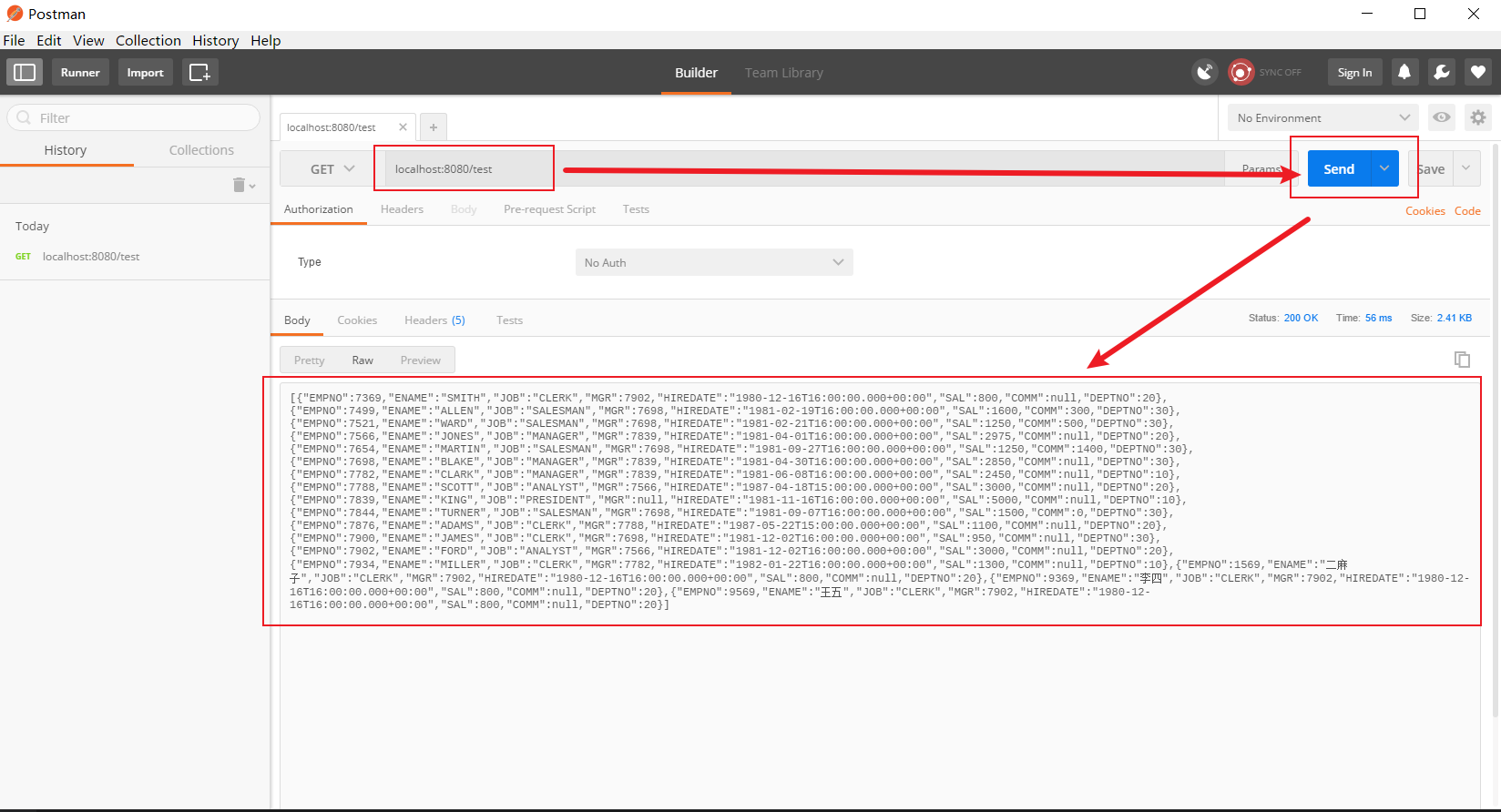The height and width of the screenshot is (812, 1501).
Task: Select the response Cookies tab
Action: (x=357, y=320)
